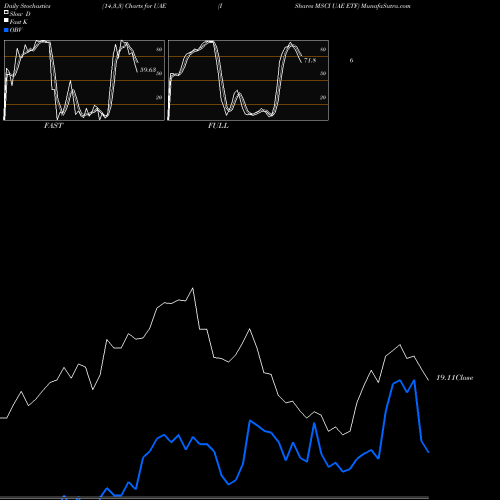The height and width of the screenshot is (500, 500).
Task: Click the Fast K legend swatch
Action: click(6, 21)
